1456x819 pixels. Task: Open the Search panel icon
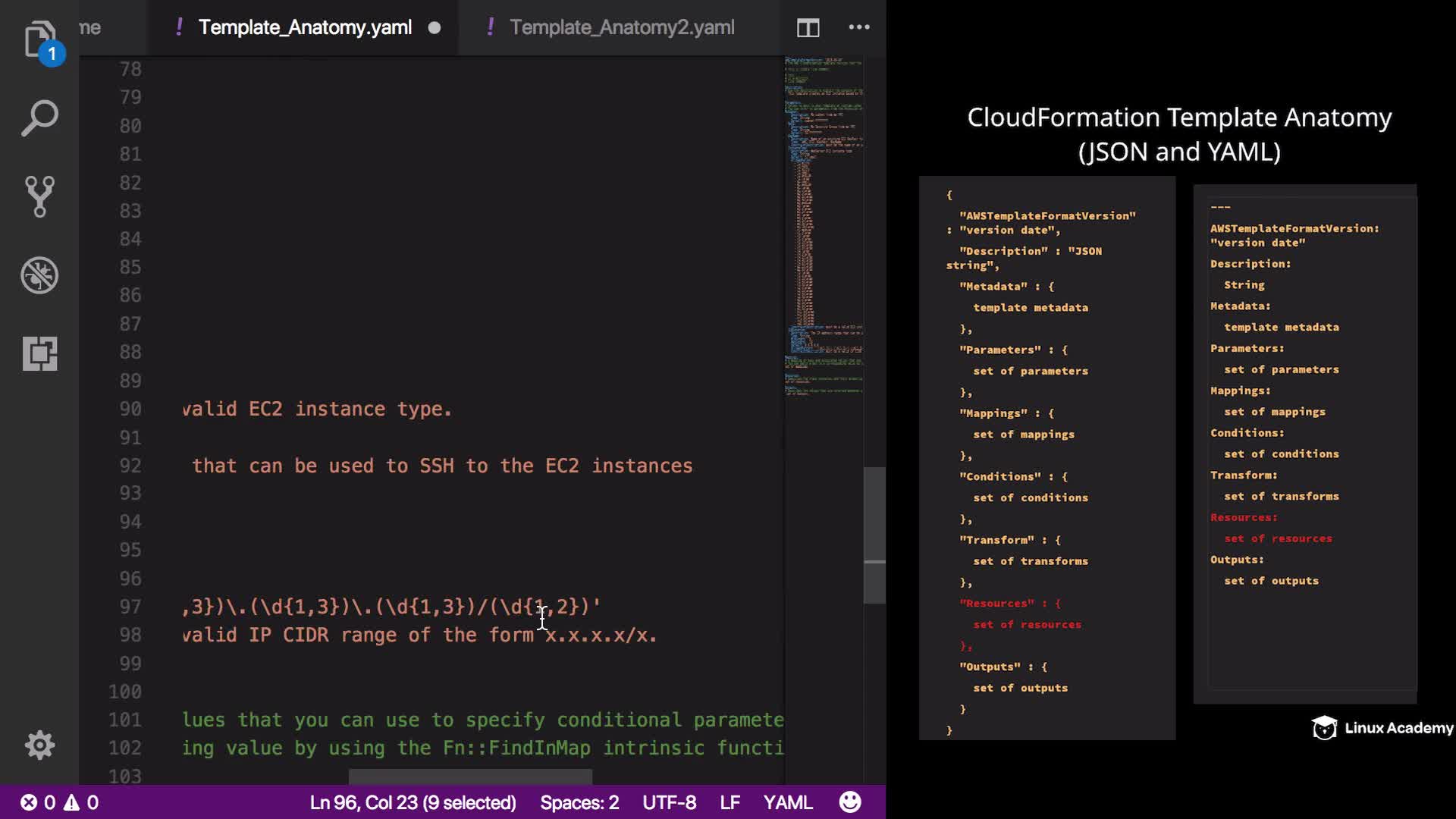(x=39, y=118)
